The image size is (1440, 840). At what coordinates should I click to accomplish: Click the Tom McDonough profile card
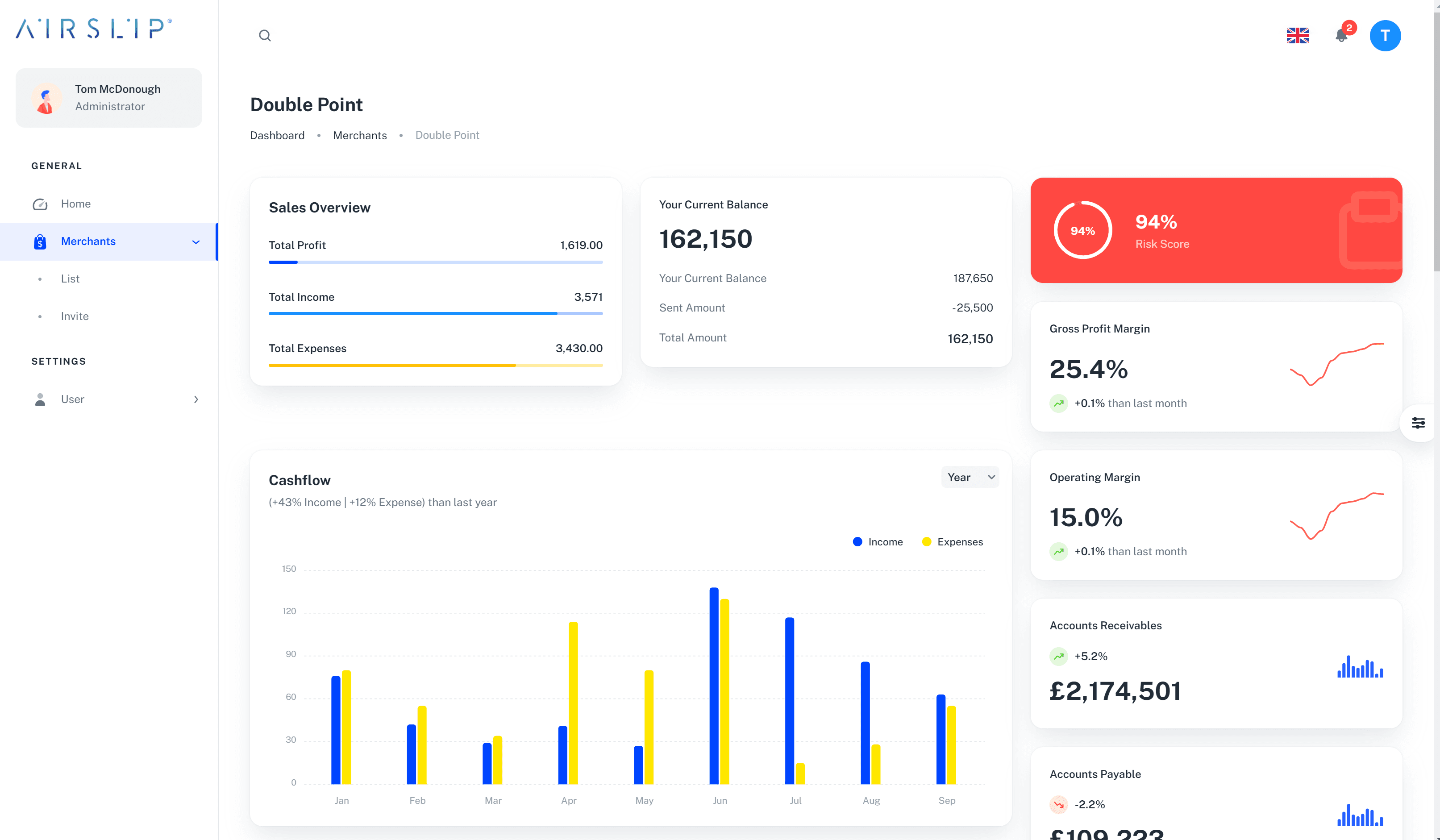pos(108,98)
